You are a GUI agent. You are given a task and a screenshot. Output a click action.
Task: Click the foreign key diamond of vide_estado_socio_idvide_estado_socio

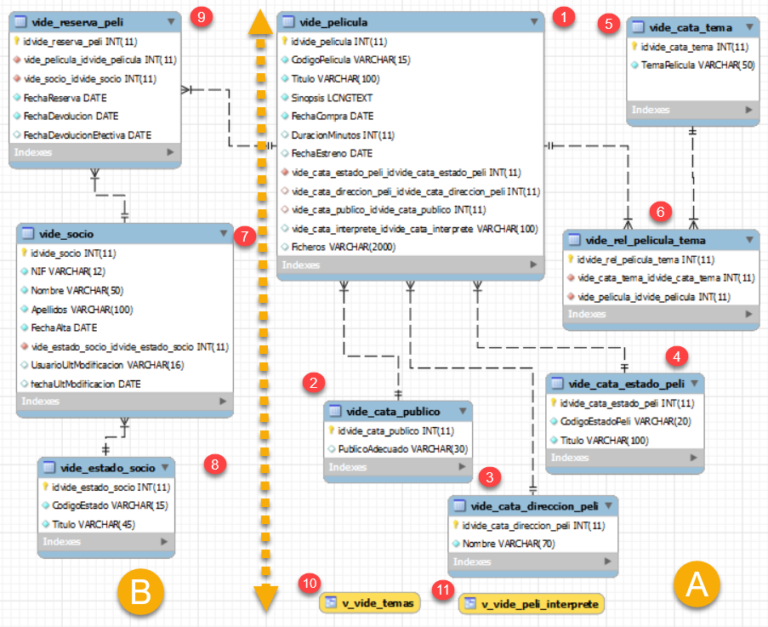(x=24, y=347)
